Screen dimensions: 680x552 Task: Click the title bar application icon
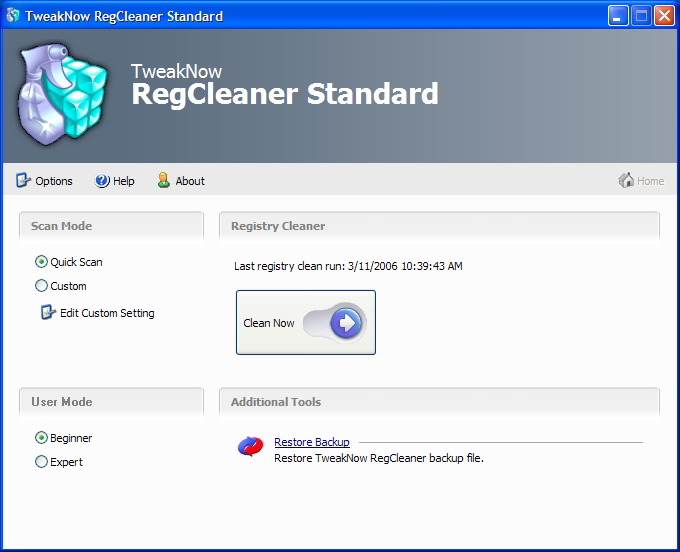point(13,16)
